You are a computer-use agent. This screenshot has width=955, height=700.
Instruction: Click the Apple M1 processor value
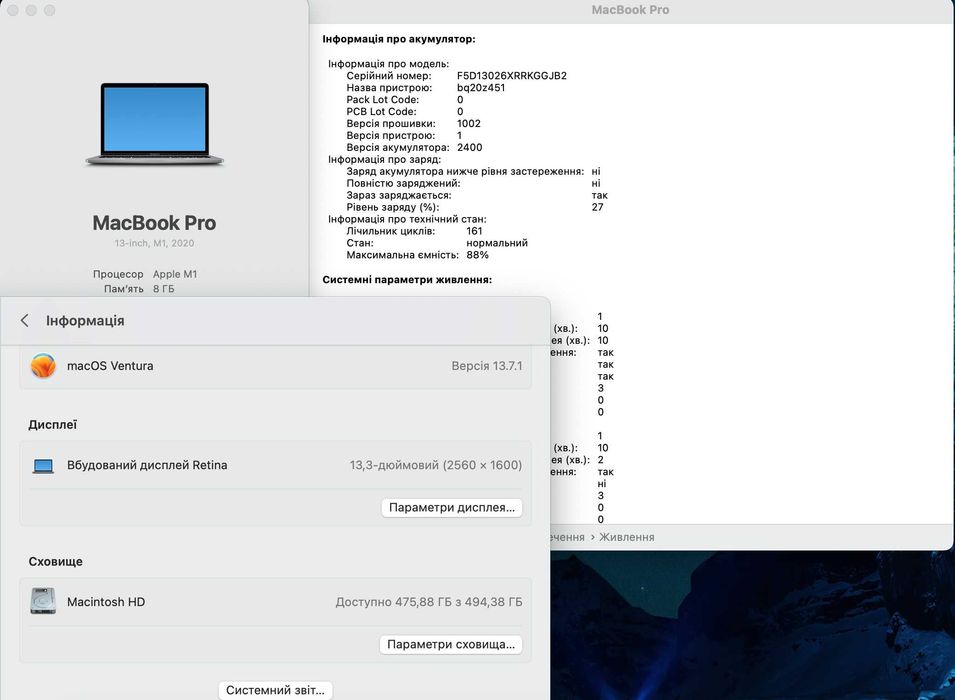pos(175,274)
